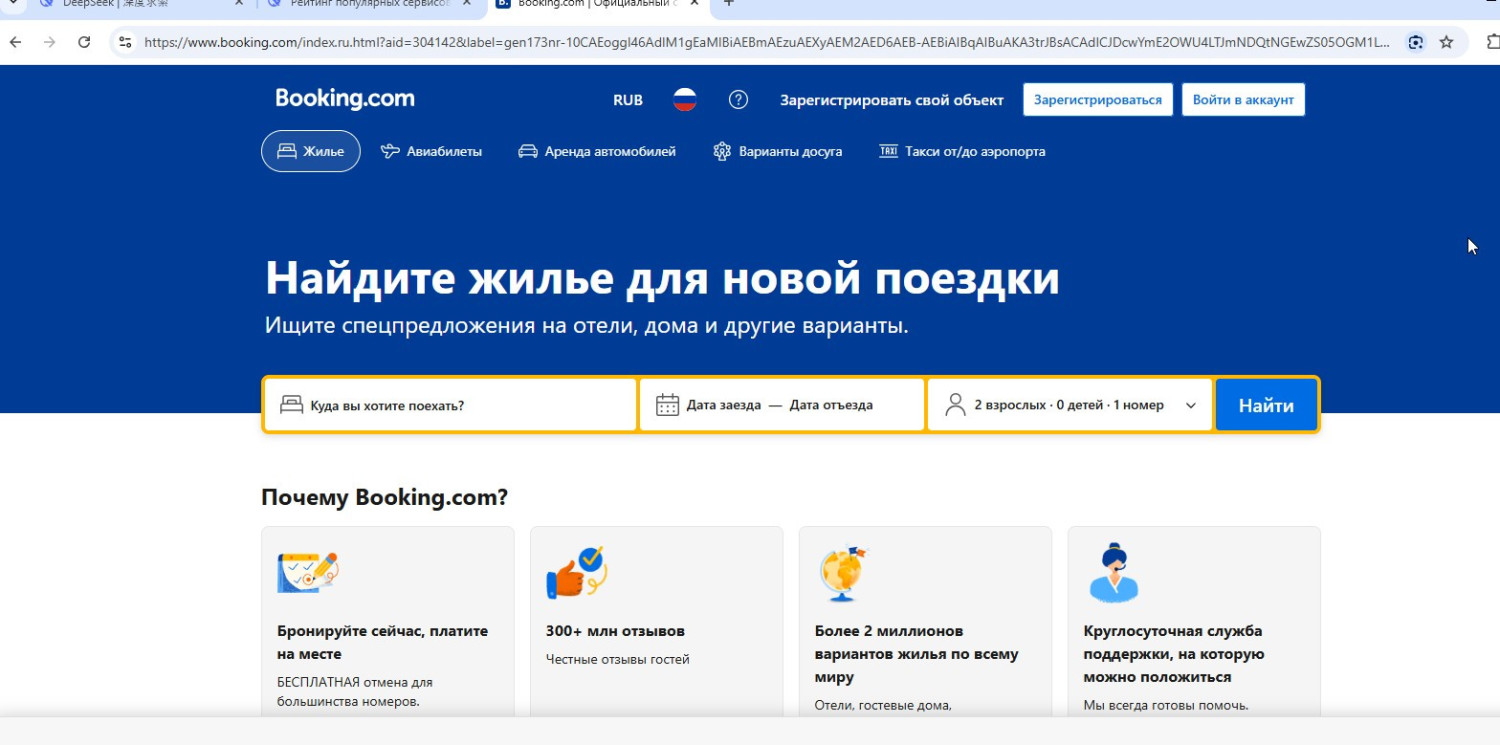Open the help question mark icon
Viewport: 1500px width, 745px height.
point(738,100)
